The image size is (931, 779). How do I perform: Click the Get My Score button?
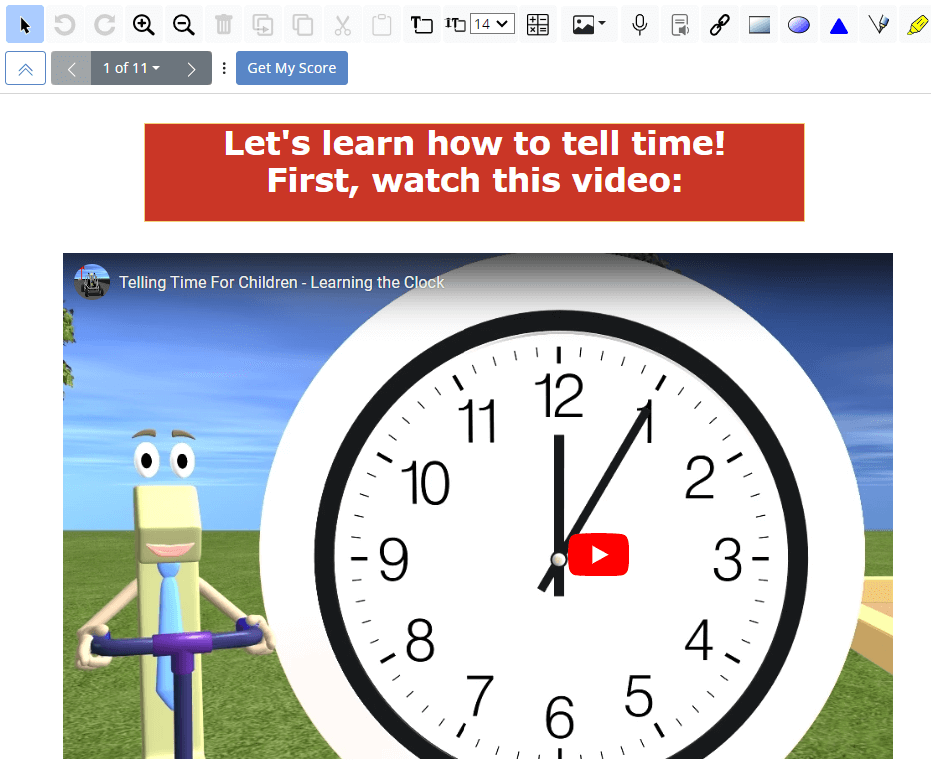pos(291,68)
